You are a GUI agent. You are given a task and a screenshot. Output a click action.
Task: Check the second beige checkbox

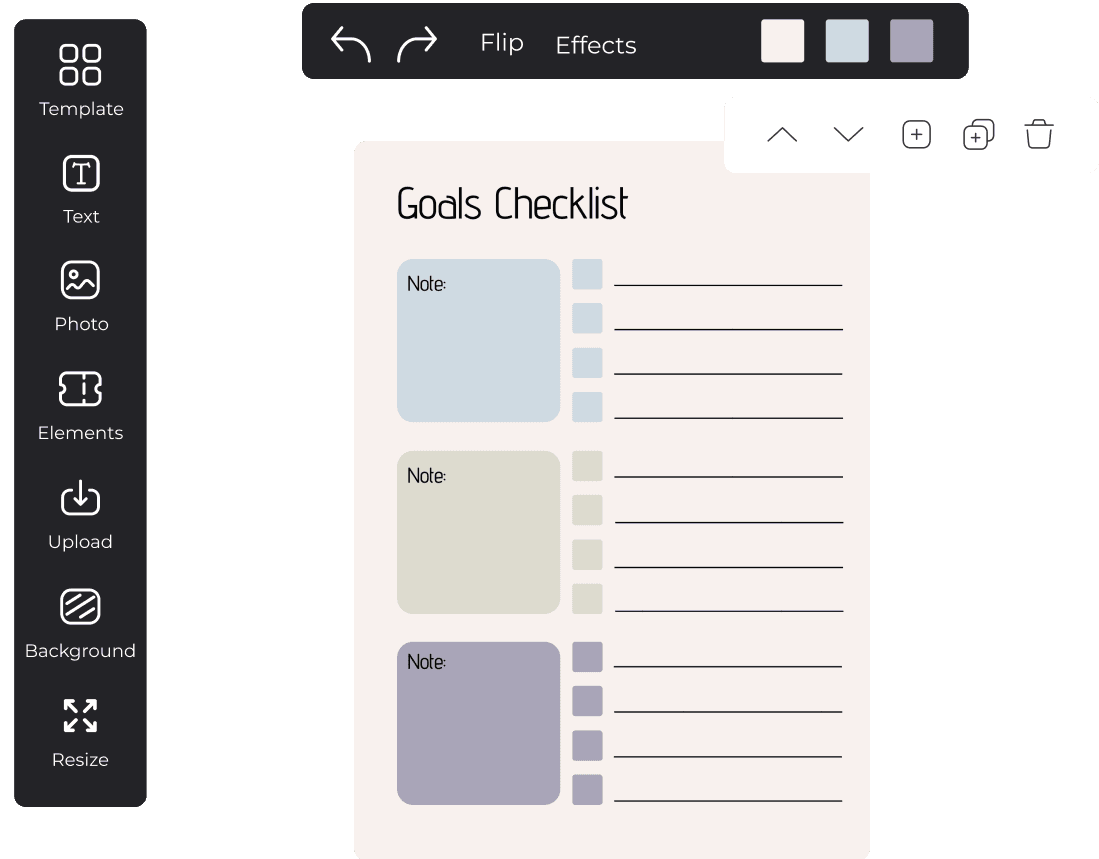pyautogui.click(x=587, y=510)
